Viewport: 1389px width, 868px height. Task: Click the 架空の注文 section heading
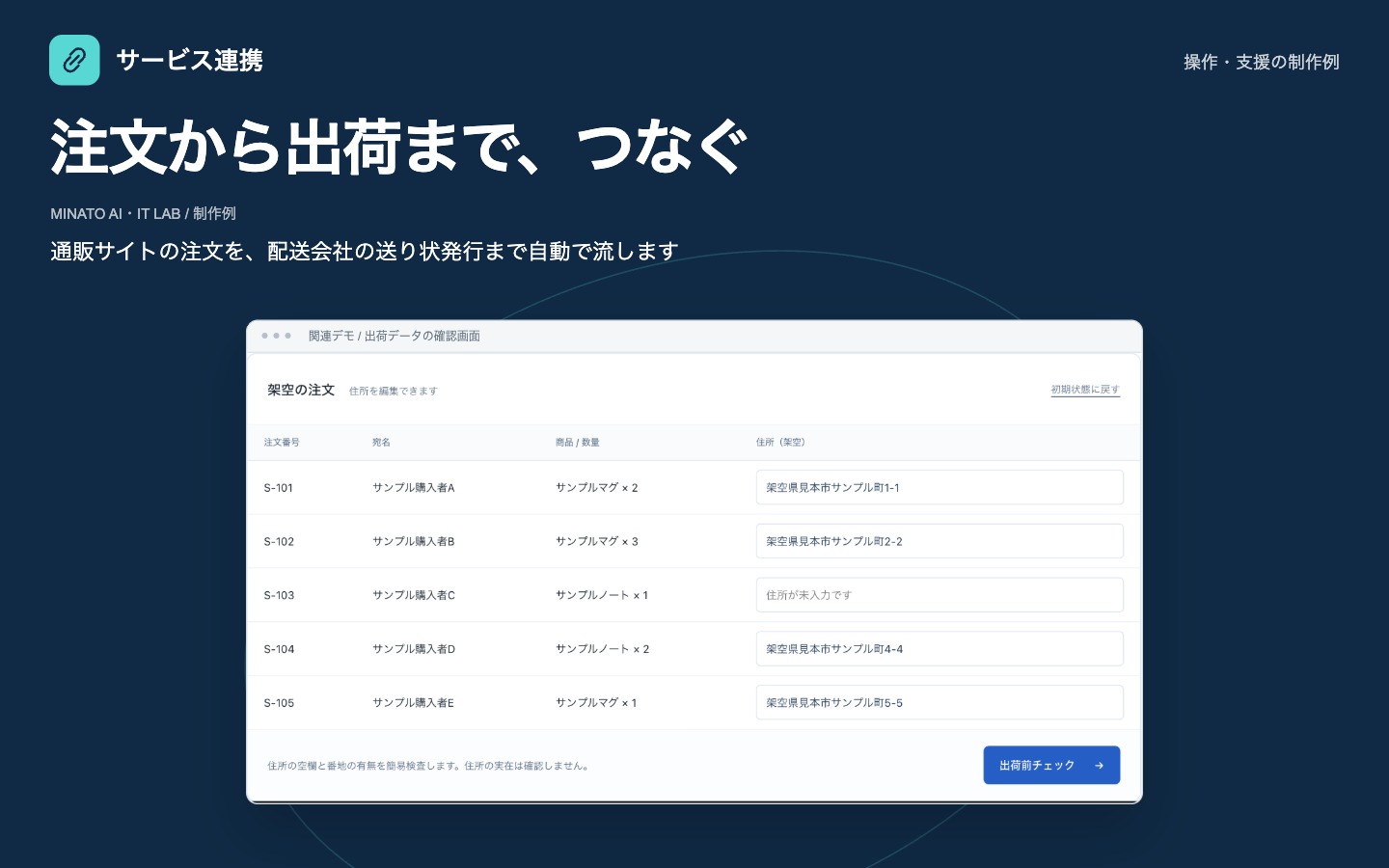301,390
